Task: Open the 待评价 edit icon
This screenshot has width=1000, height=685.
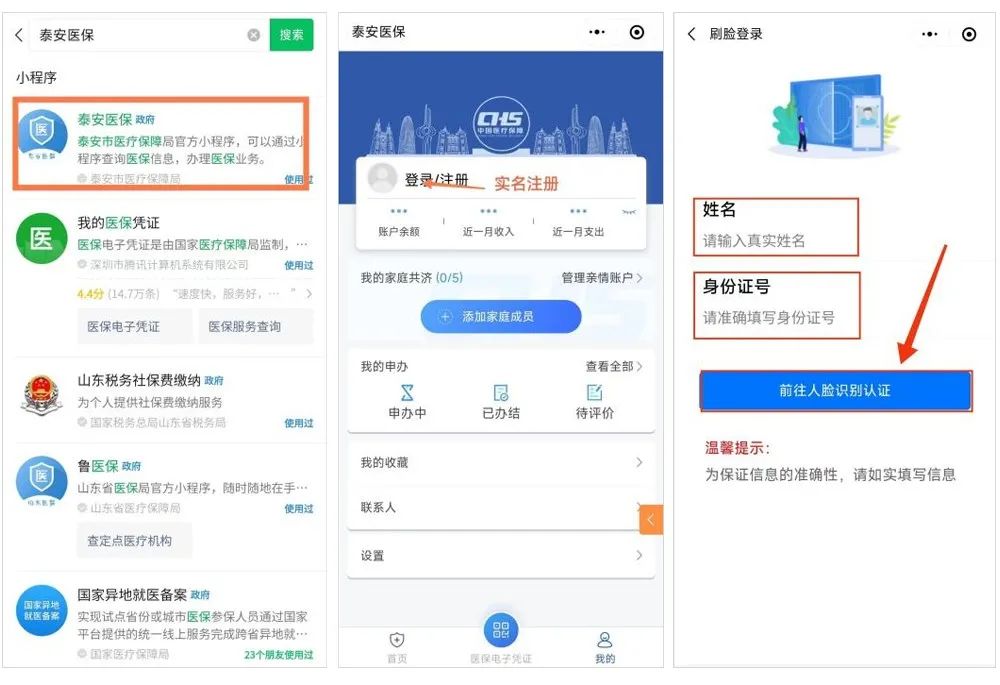Action: pyautogui.click(x=594, y=393)
